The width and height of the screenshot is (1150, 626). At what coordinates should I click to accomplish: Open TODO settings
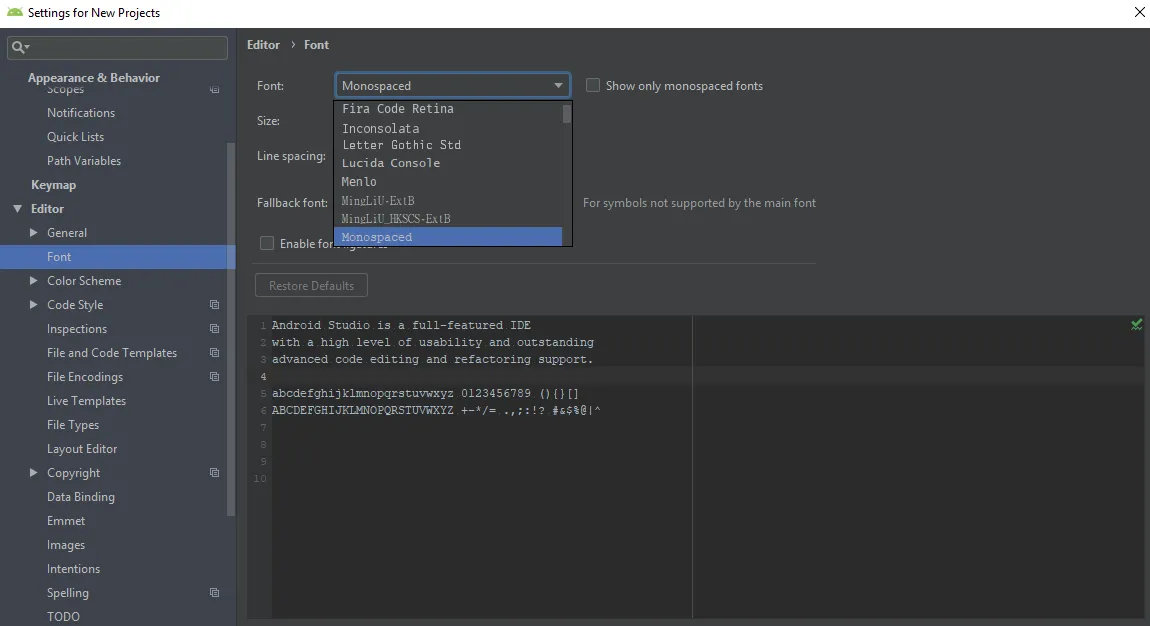pos(63,616)
